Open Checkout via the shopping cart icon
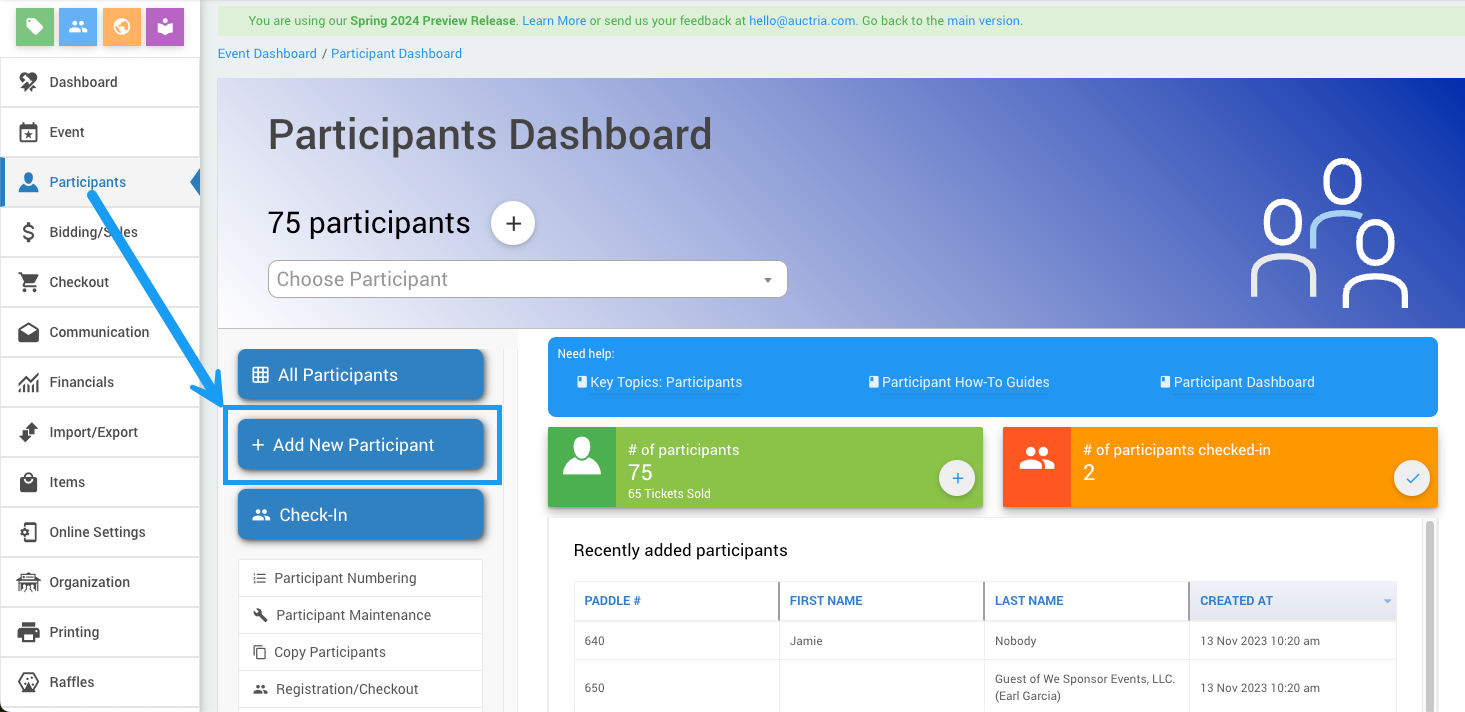This screenshot has height=712, width=1465. pos(29,282)
